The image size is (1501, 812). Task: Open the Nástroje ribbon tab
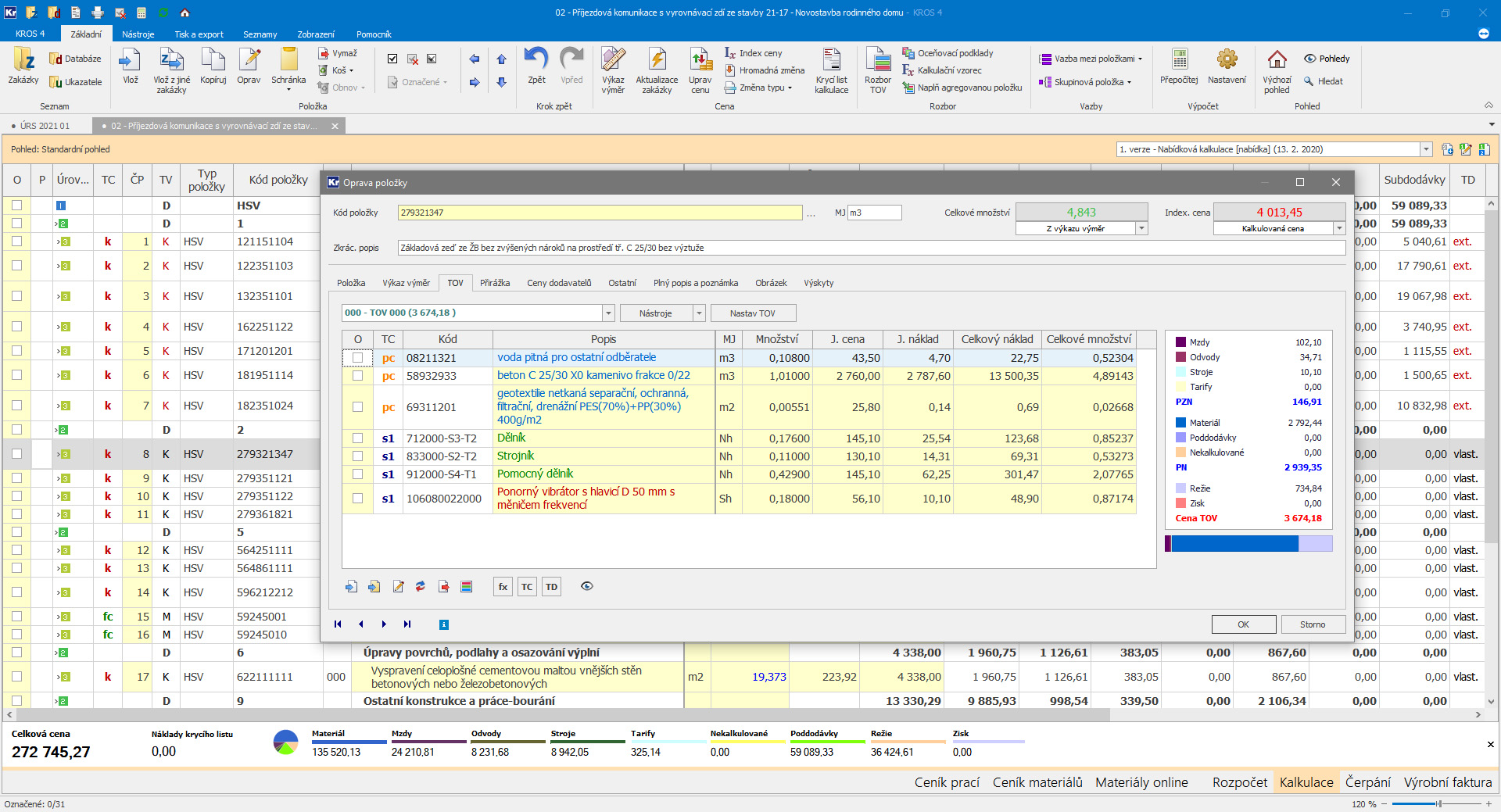tap(138, 34)
